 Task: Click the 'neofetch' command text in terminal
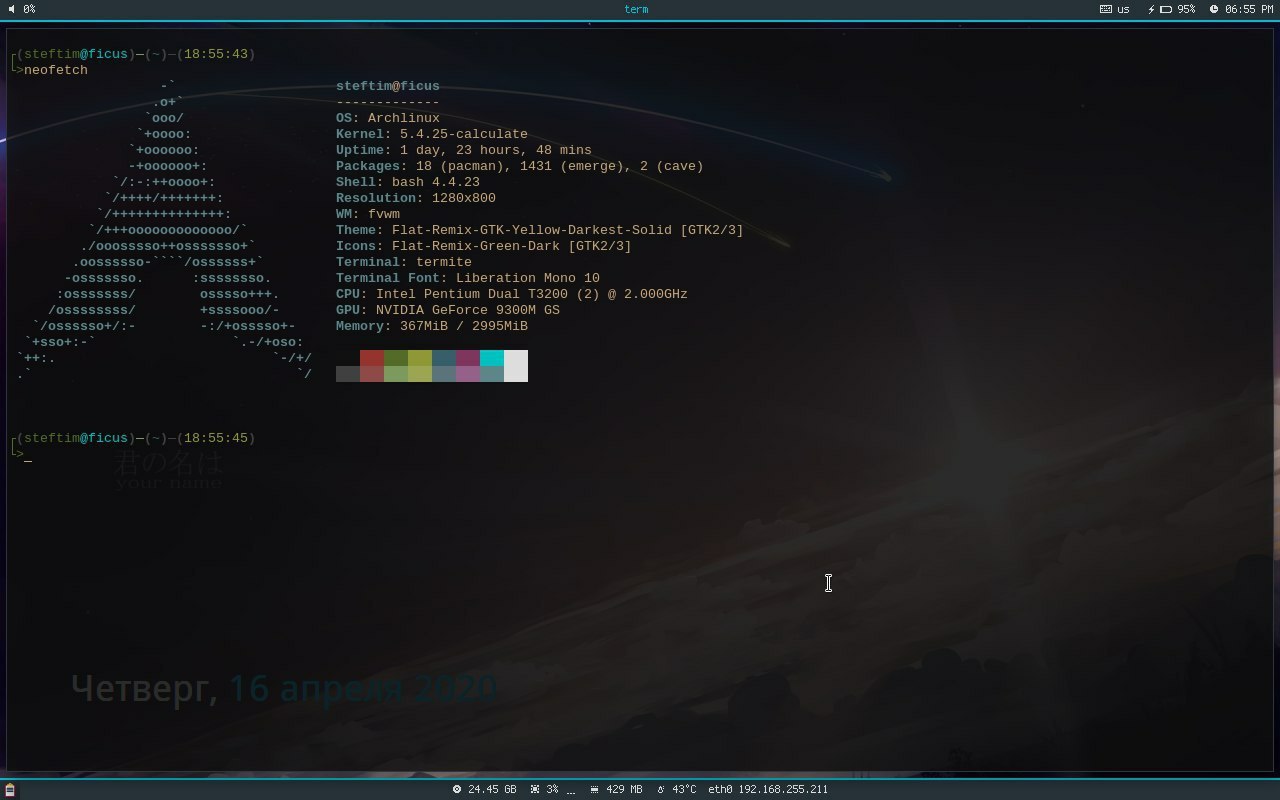[x=56, y=70]
